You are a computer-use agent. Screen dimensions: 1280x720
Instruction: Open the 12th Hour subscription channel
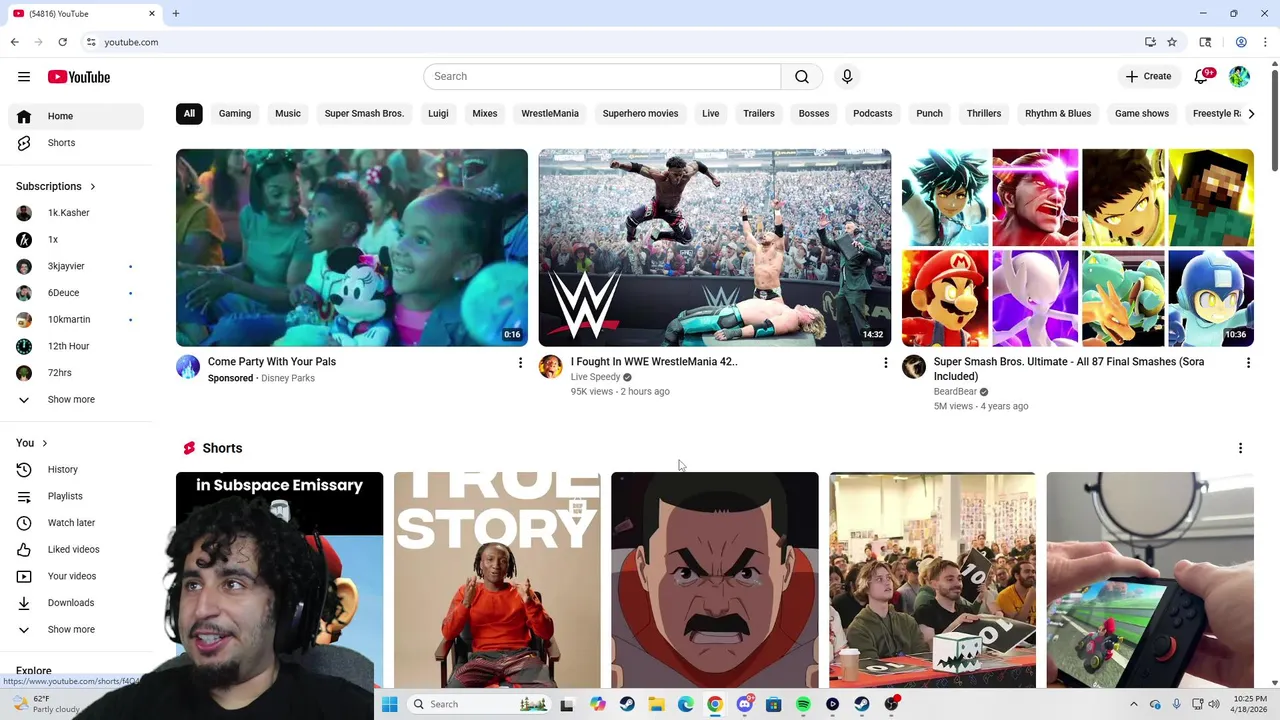tap(76, 346)
